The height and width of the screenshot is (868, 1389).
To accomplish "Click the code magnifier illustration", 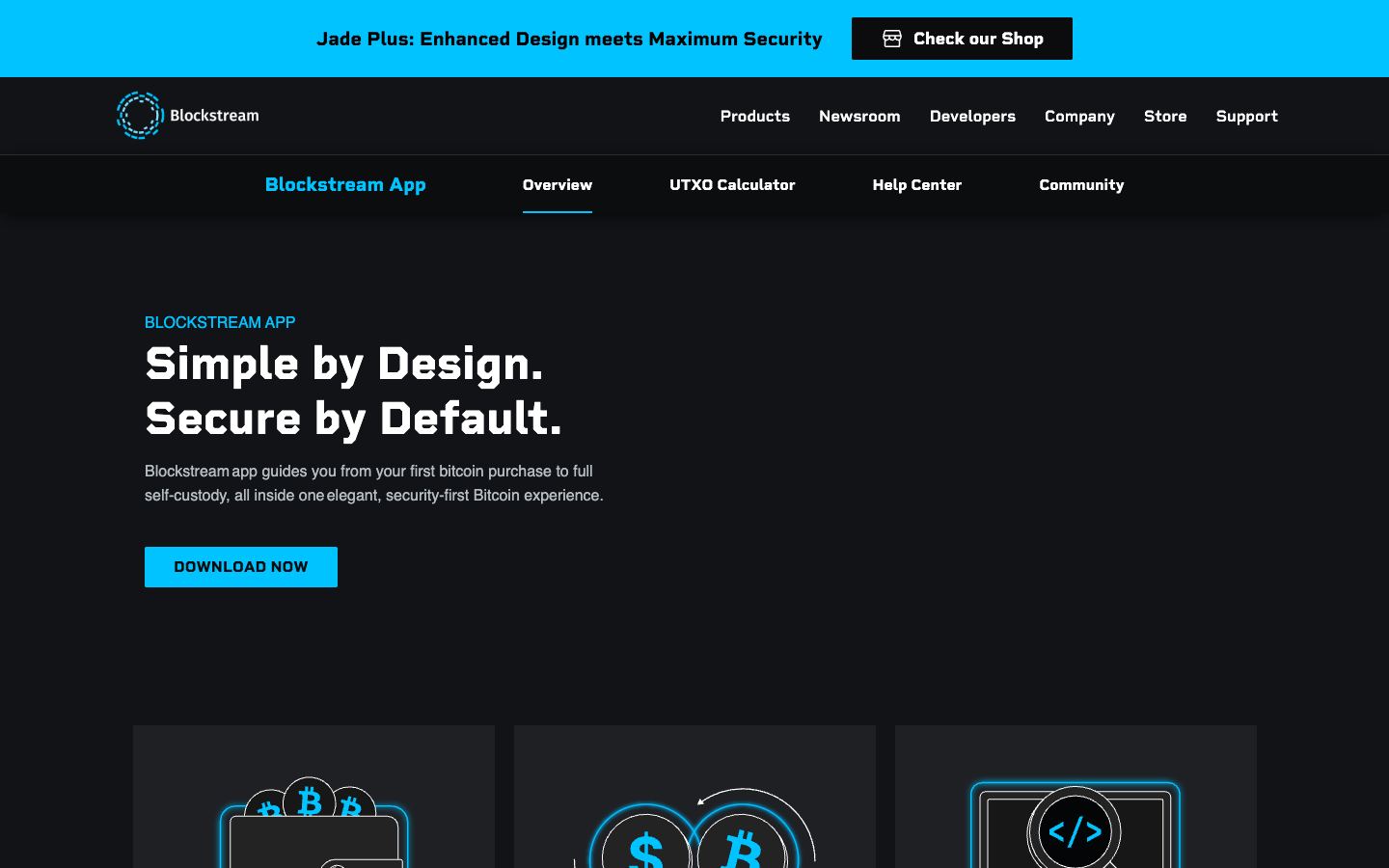I will click(x=1076, y=825).
